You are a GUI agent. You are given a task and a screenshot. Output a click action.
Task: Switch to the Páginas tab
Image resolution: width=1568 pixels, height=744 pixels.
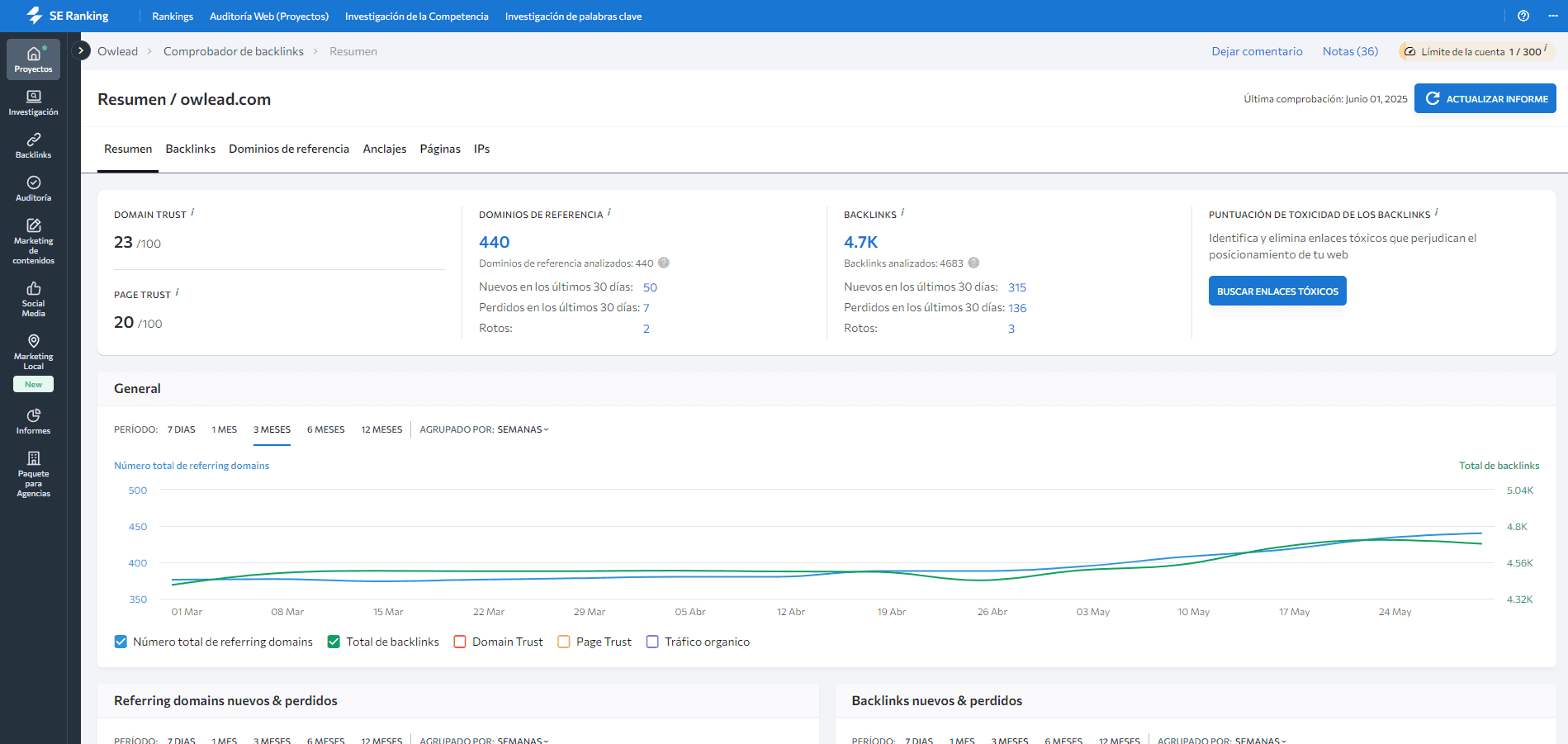[440, 149]
